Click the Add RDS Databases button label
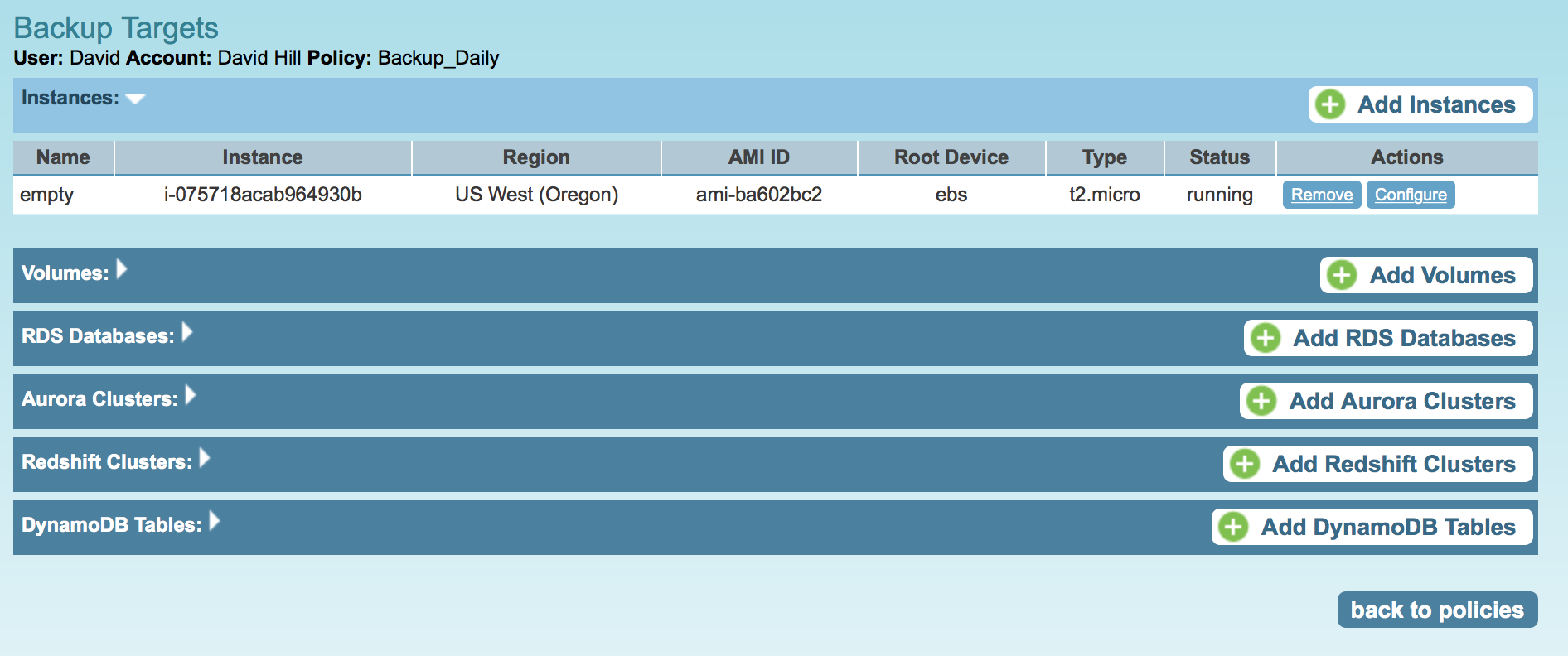The height and width of the screenshot is (656, 1568). tap(1404, 338)
